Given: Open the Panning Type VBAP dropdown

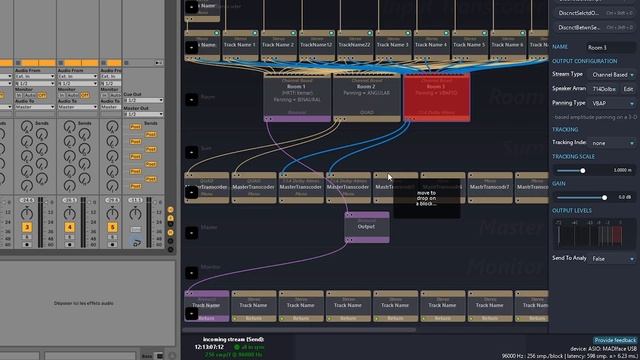Looking at the screenshot, I should click(x=611, y=103).
